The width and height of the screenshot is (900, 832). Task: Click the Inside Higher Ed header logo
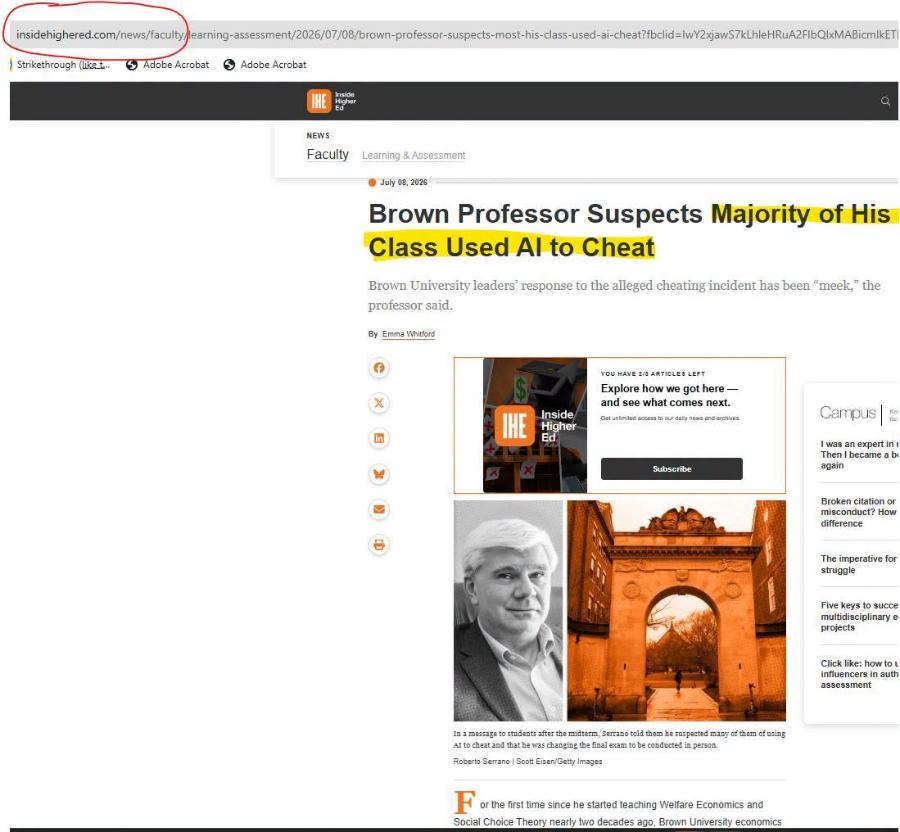[x=331, y=101]
